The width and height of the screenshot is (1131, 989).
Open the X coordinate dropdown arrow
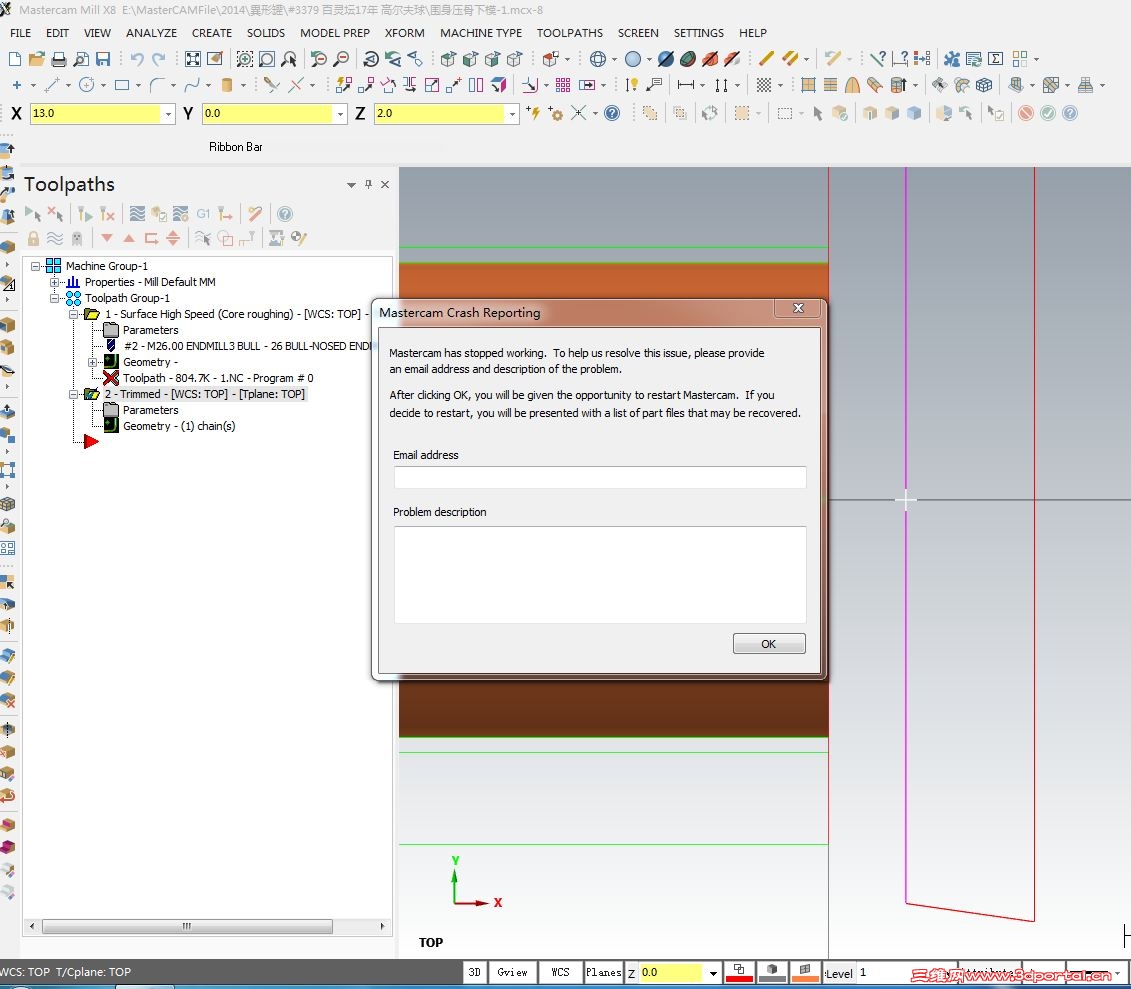pyautogui.click(x=168, y=113)
